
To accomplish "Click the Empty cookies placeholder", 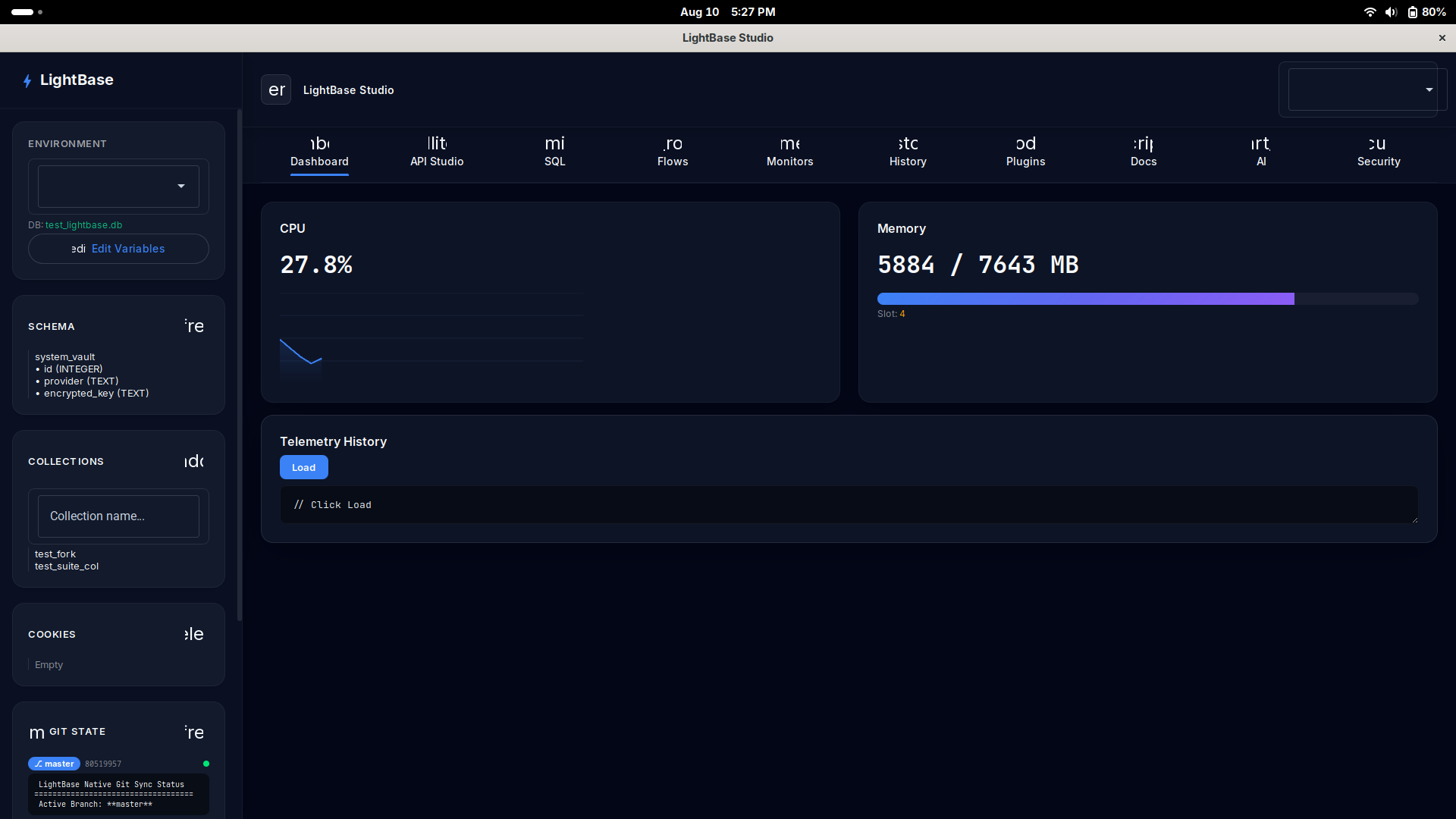I will coord(49,664).
